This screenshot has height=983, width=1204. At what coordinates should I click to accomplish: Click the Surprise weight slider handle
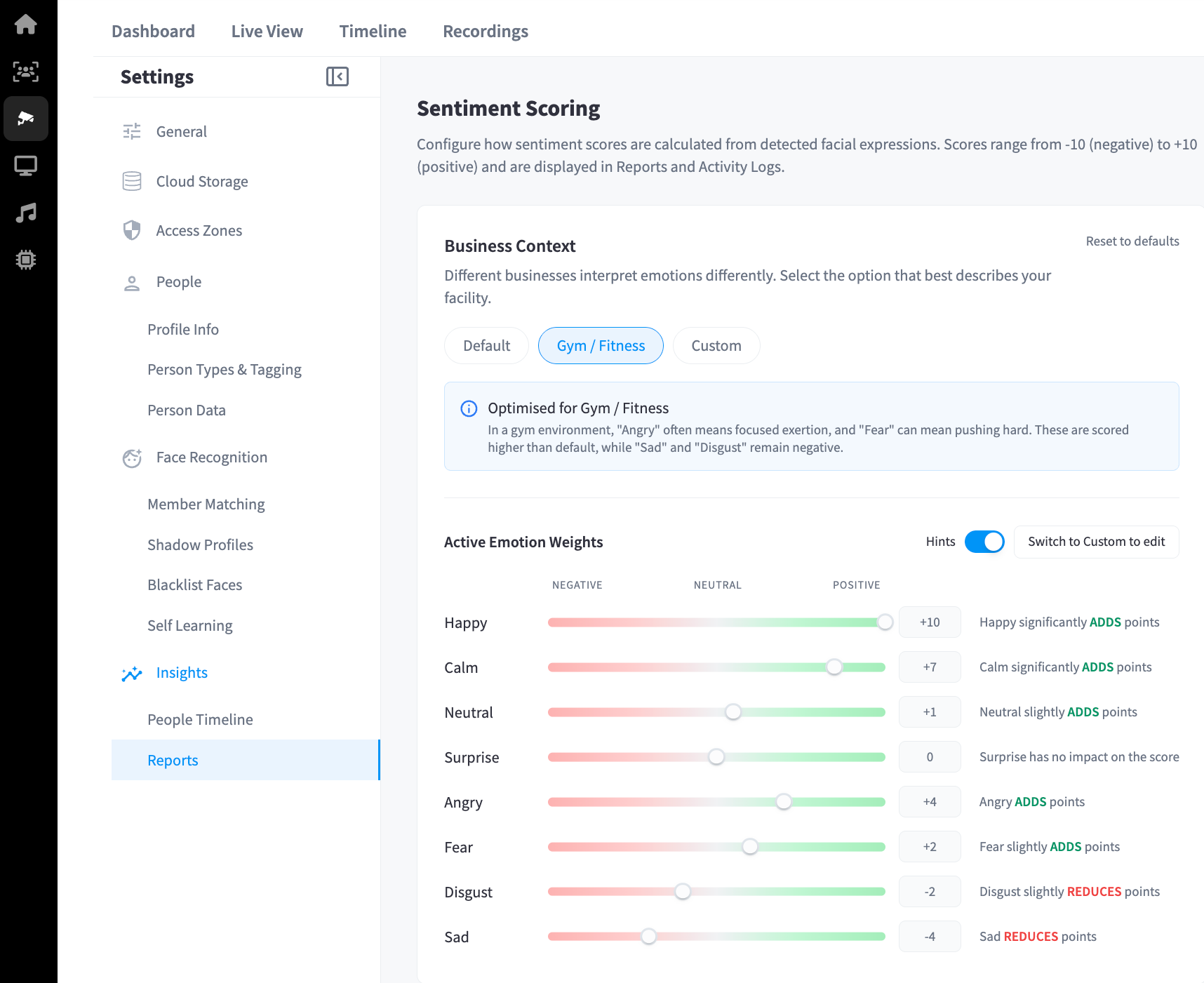tap(716, 757)
